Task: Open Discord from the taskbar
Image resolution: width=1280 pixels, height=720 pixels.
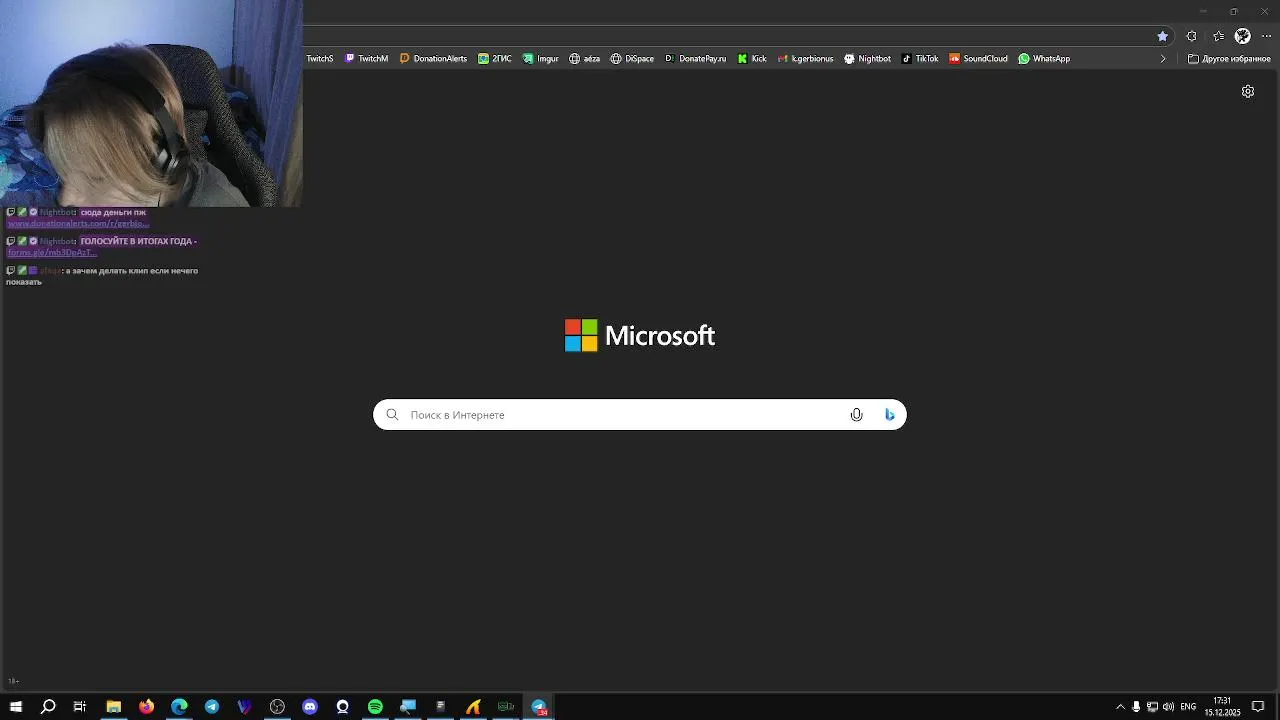Action: point(310,707)
